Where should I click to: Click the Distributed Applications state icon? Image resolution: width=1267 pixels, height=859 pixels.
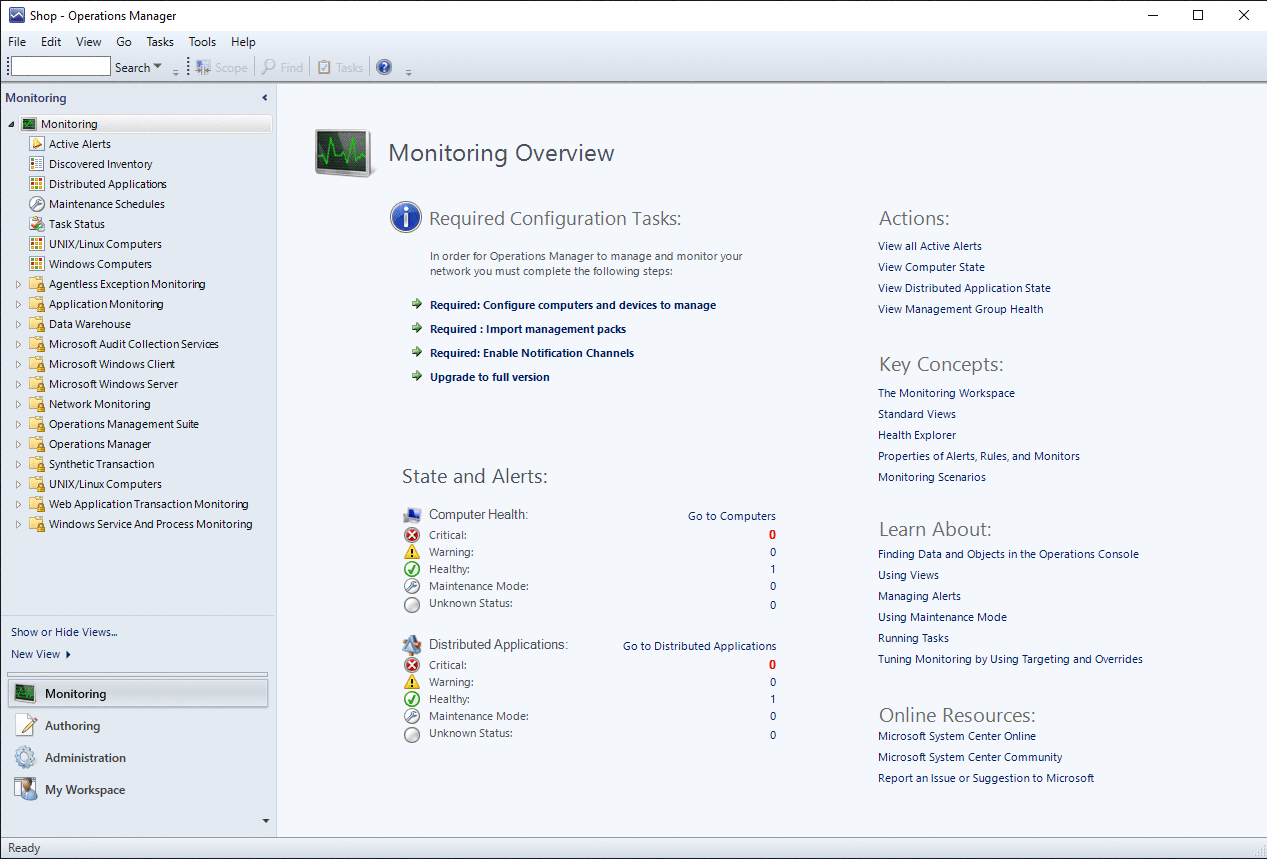tap(412, 645)
